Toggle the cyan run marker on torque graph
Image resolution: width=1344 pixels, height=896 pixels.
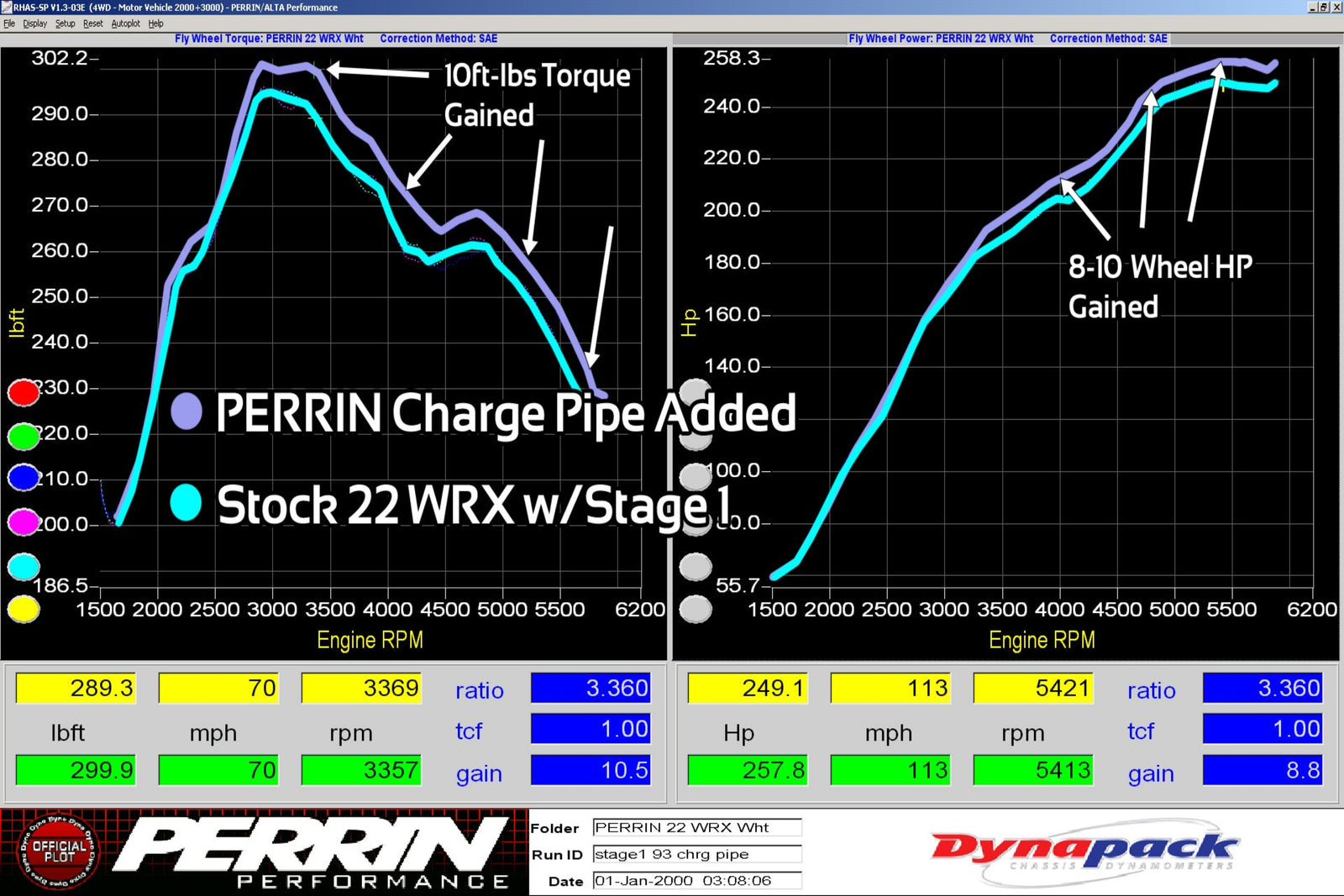(24, 567)
